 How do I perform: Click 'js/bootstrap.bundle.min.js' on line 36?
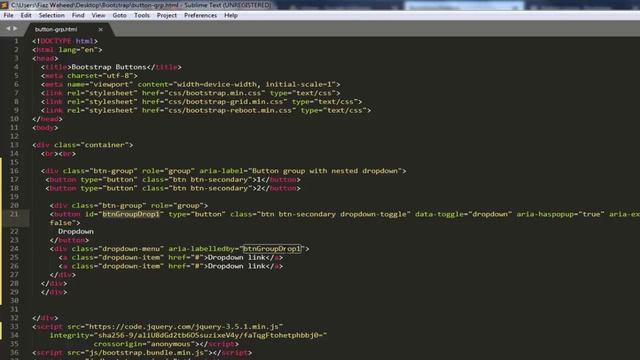click(x=147, y=352)
